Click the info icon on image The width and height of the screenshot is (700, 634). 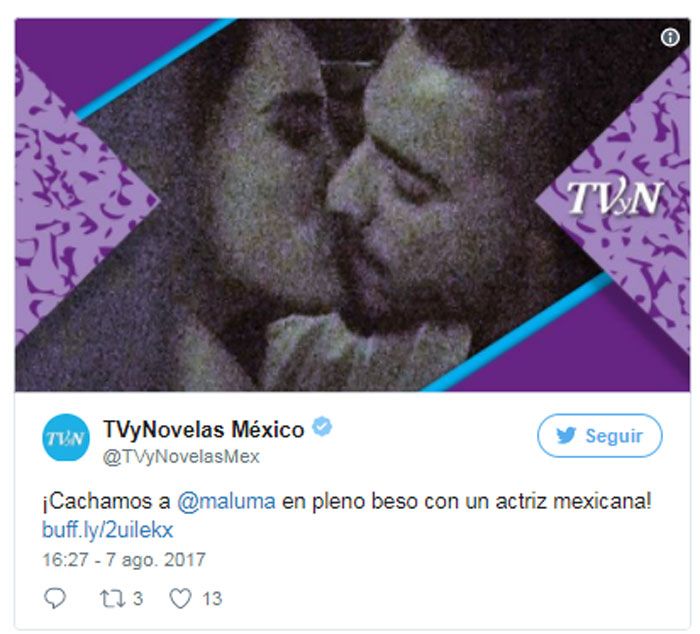pos(670,38)
